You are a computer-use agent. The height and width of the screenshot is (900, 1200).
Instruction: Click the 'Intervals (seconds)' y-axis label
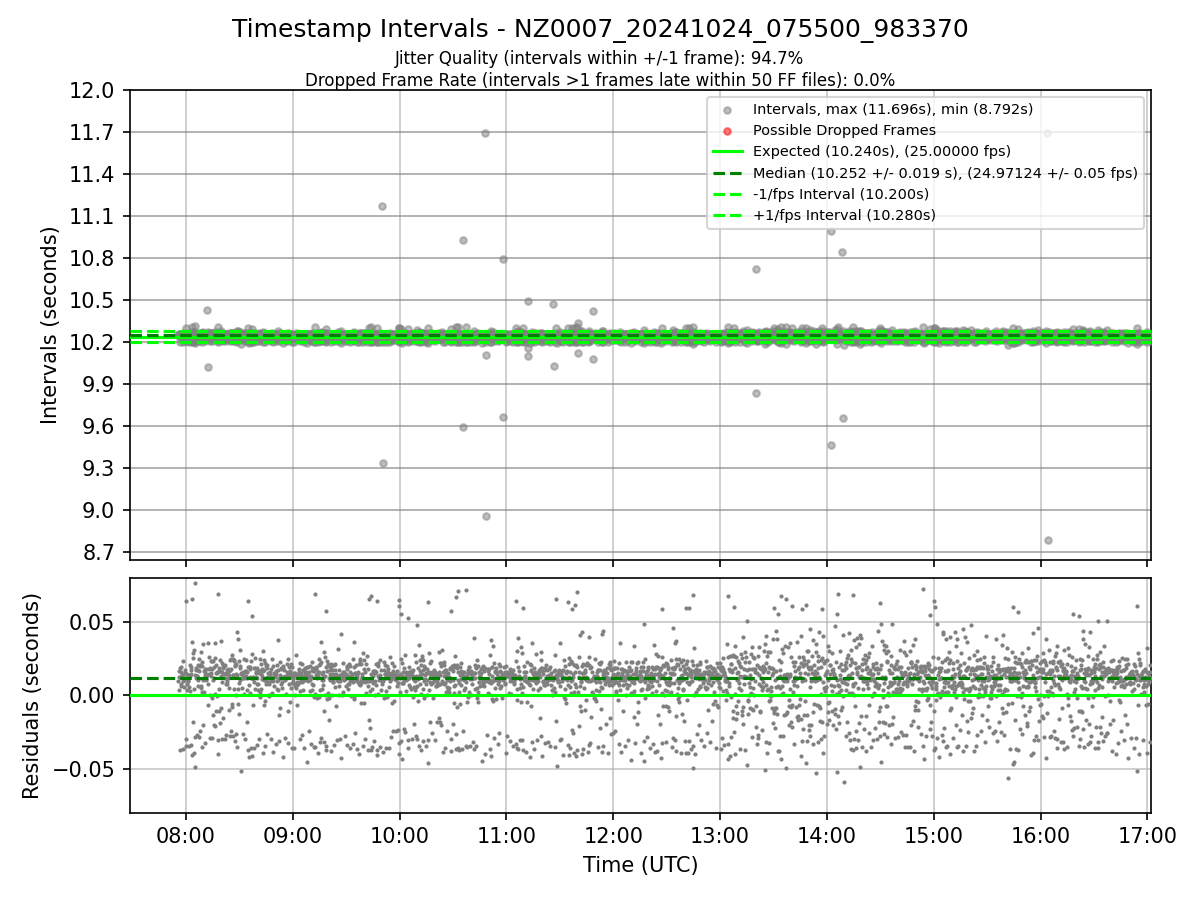(50, 324)
